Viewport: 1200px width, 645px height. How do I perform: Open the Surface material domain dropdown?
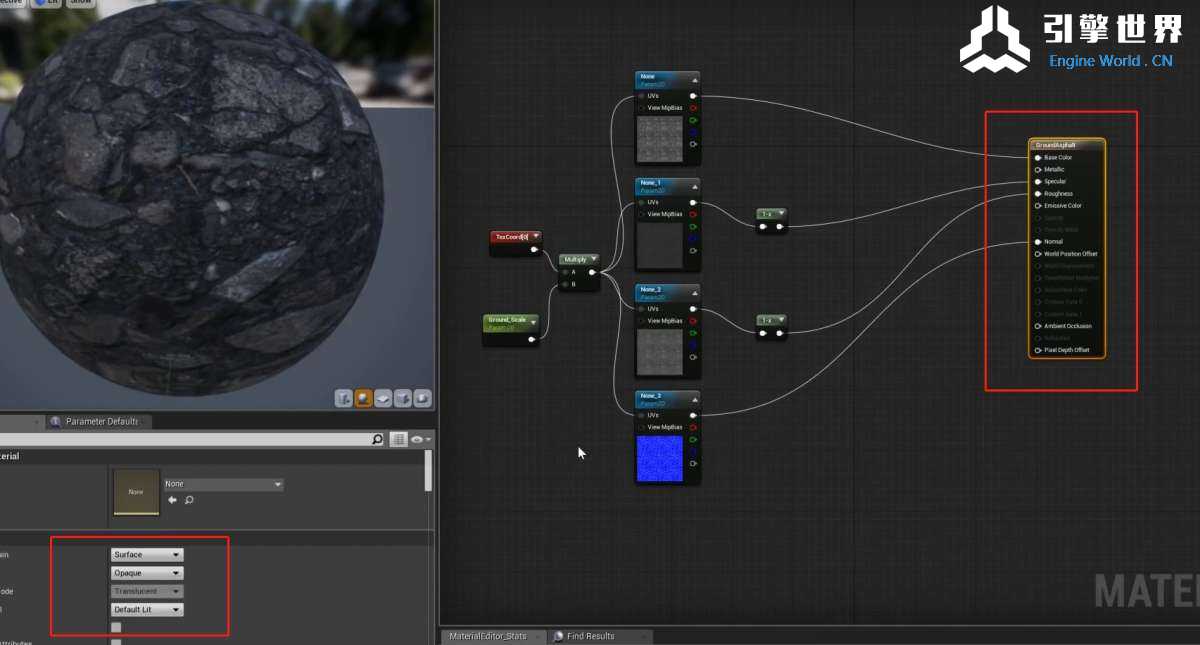(147, 555)
